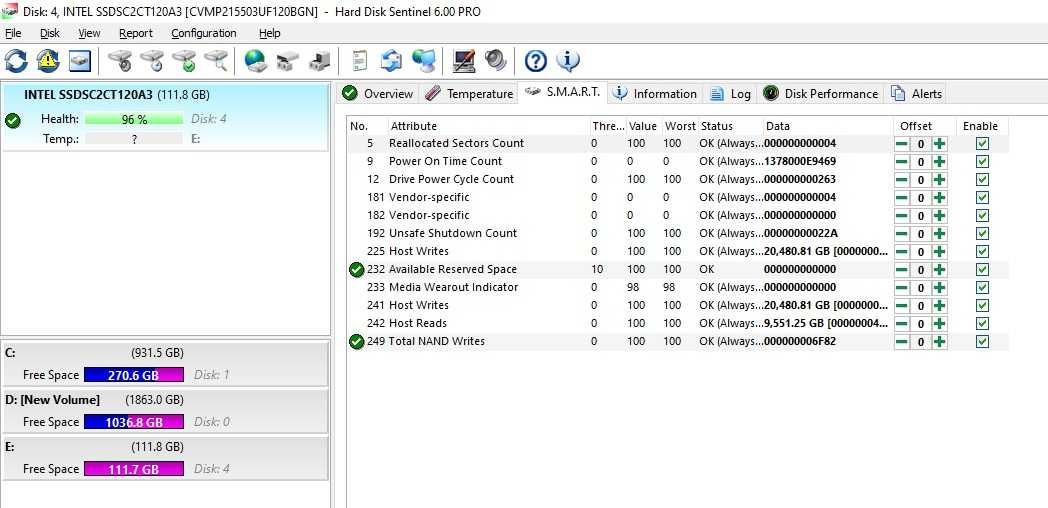Click the drive with computer tower icon
The height and width of the screenshot is (508, 1048).
coord(320,61)
